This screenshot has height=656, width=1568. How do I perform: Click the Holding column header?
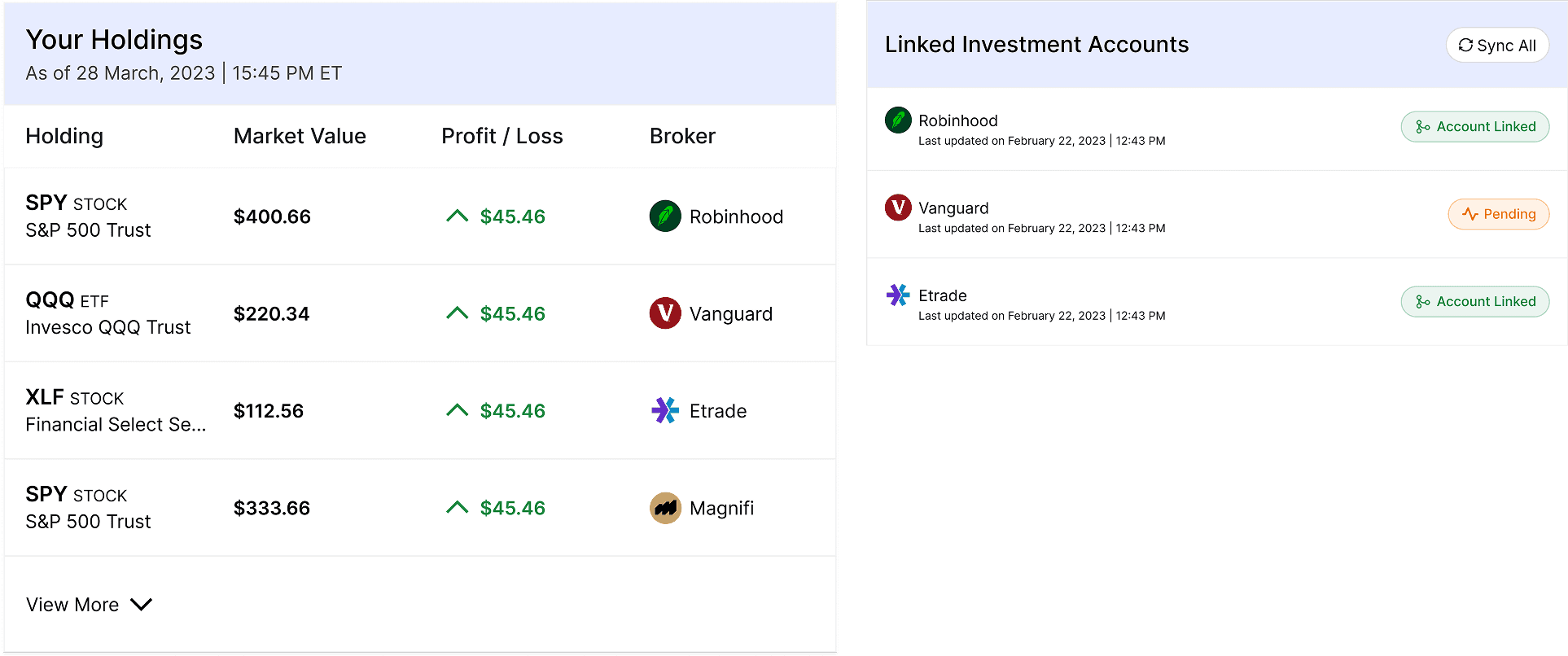point(64,136)
